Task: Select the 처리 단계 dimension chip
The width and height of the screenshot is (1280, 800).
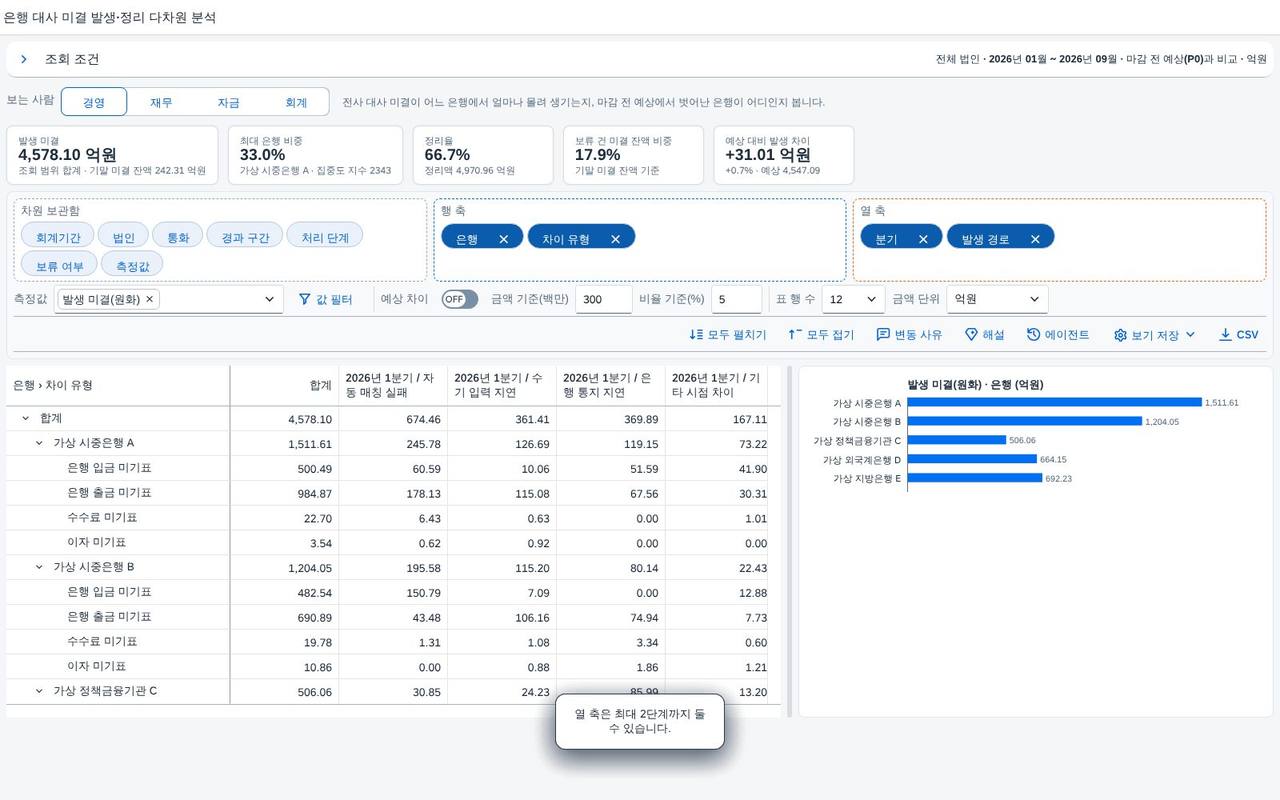Action: (x=325, y=236)
